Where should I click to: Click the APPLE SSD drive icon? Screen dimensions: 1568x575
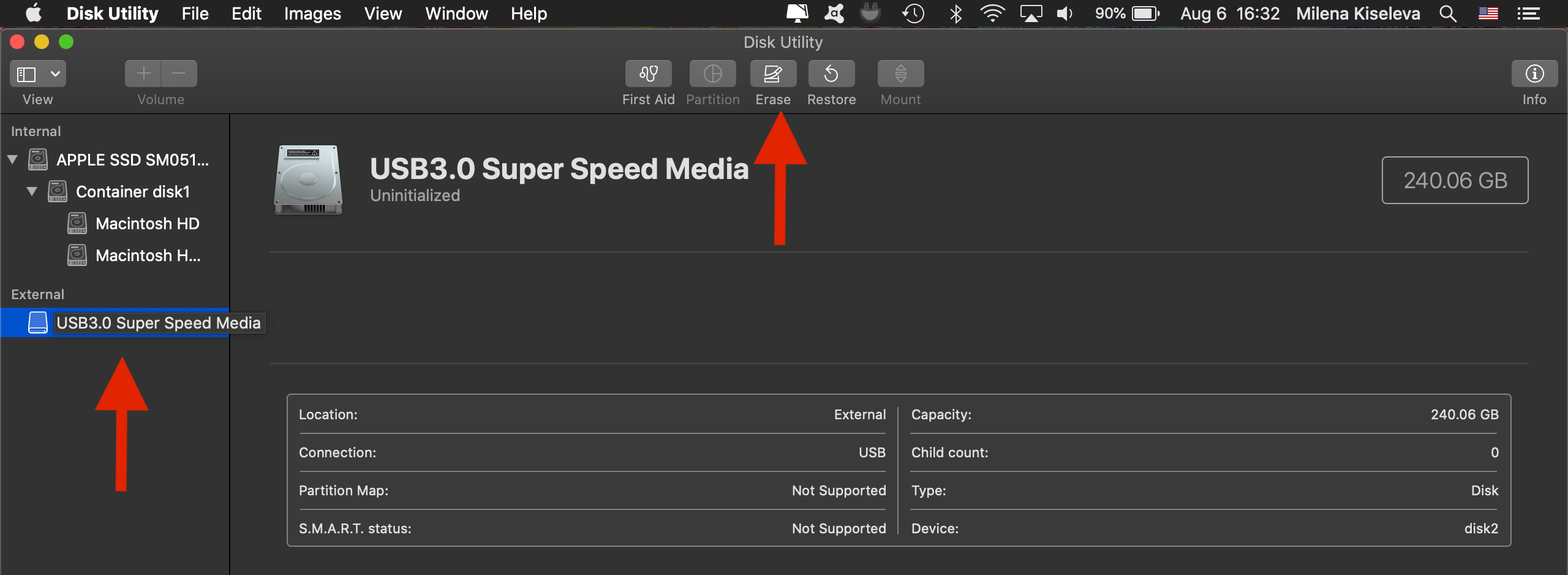38,159
